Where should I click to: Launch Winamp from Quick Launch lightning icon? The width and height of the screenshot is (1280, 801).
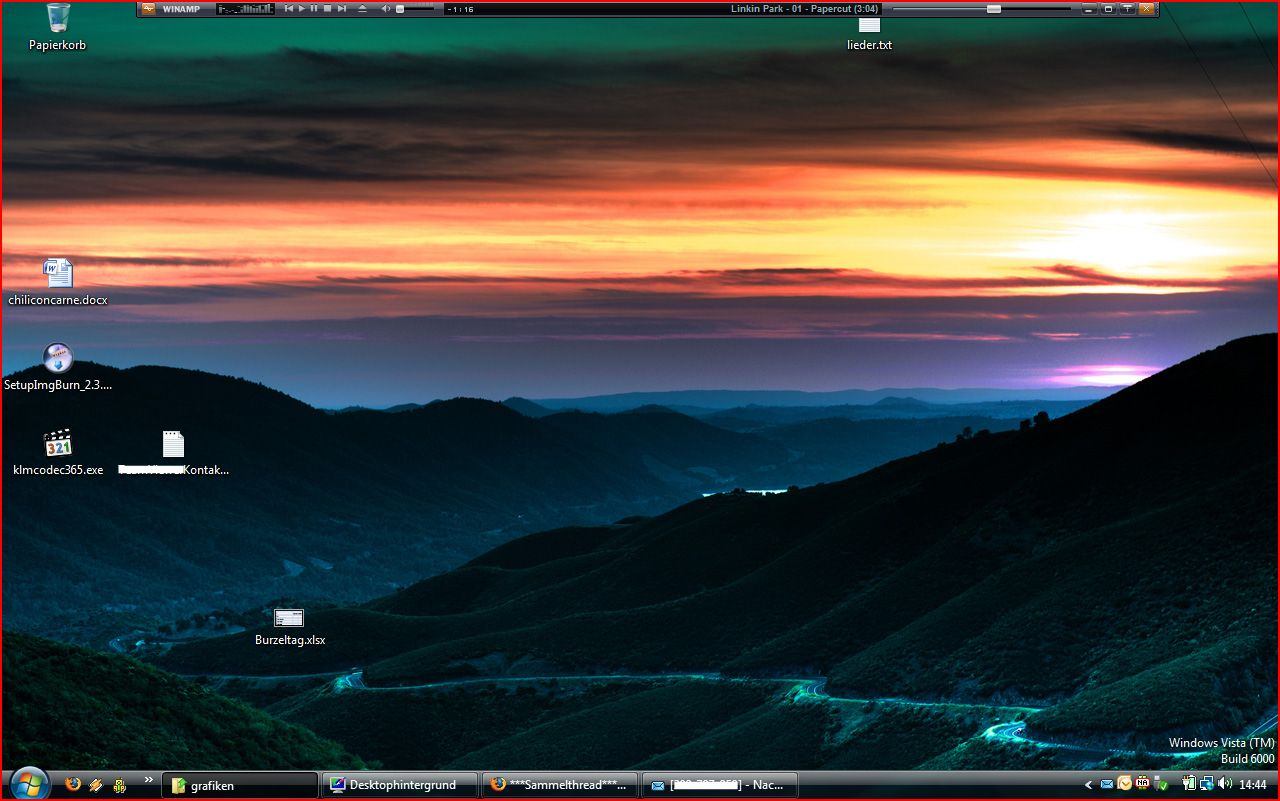[96, 785]
